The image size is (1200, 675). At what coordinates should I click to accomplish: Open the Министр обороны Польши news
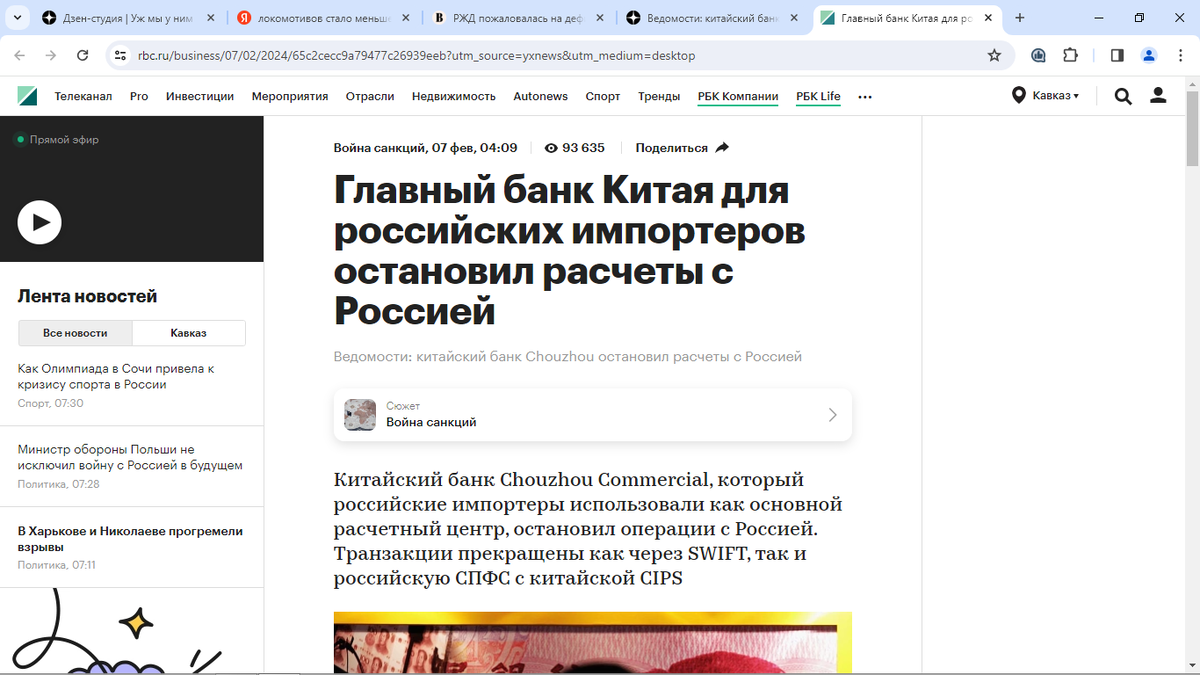click(x=130, y=457)
